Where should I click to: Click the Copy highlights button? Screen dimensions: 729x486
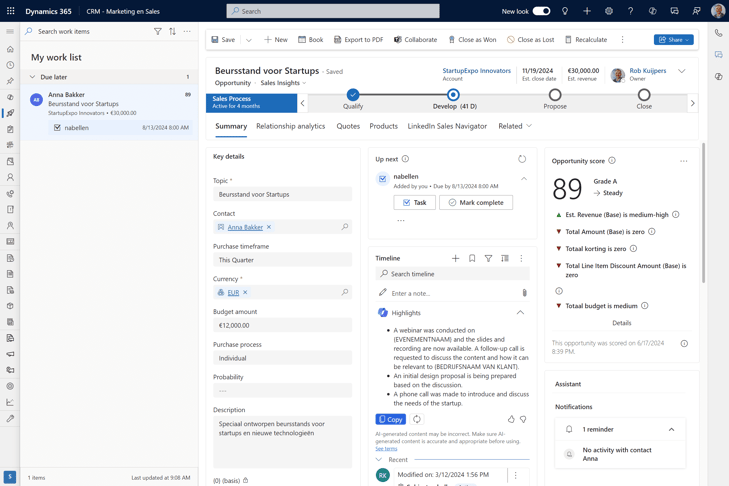click(391, 419)
